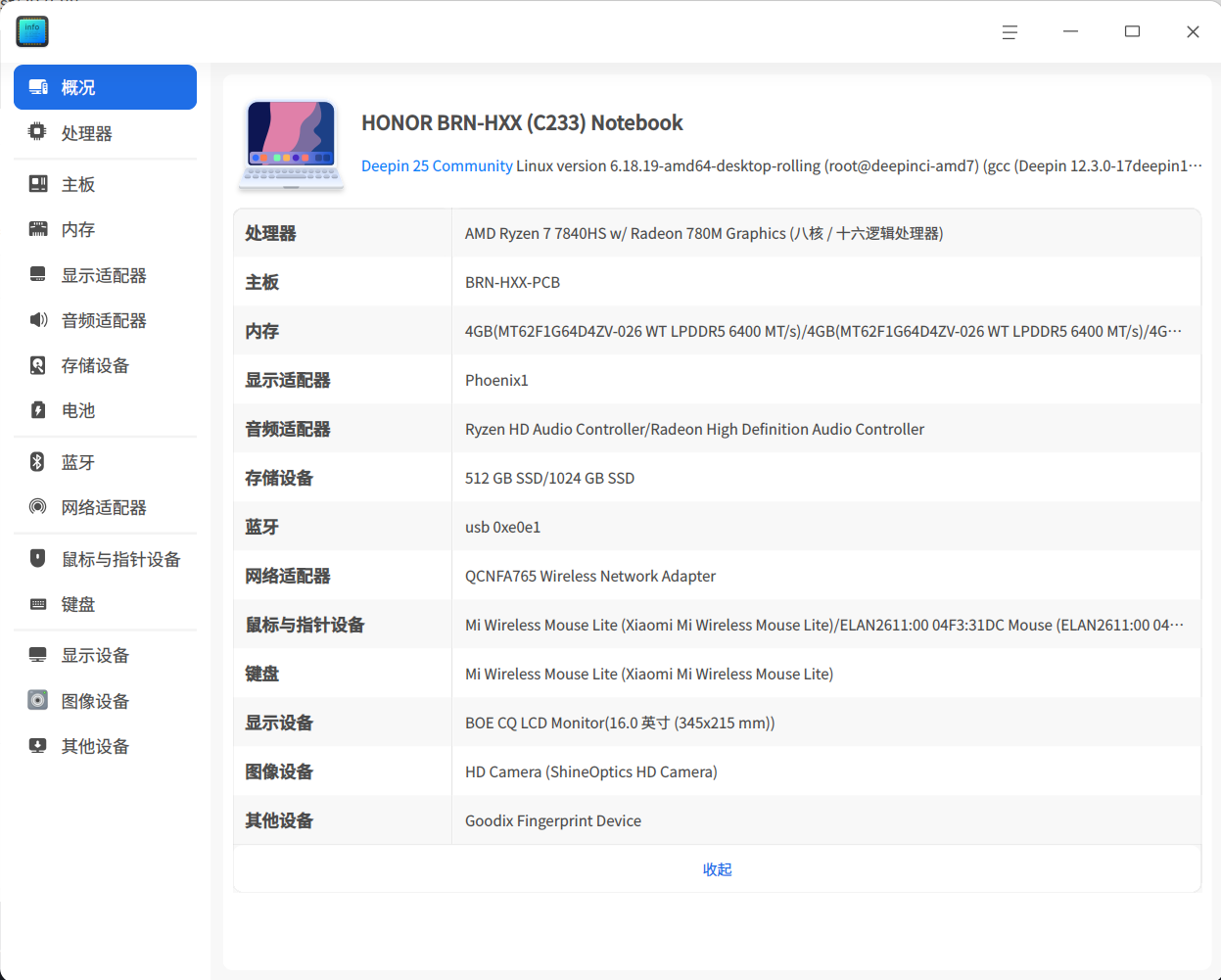1221x980 pixels.
Task: Click the HD Camera ShineOptics value
Action: 591,771
